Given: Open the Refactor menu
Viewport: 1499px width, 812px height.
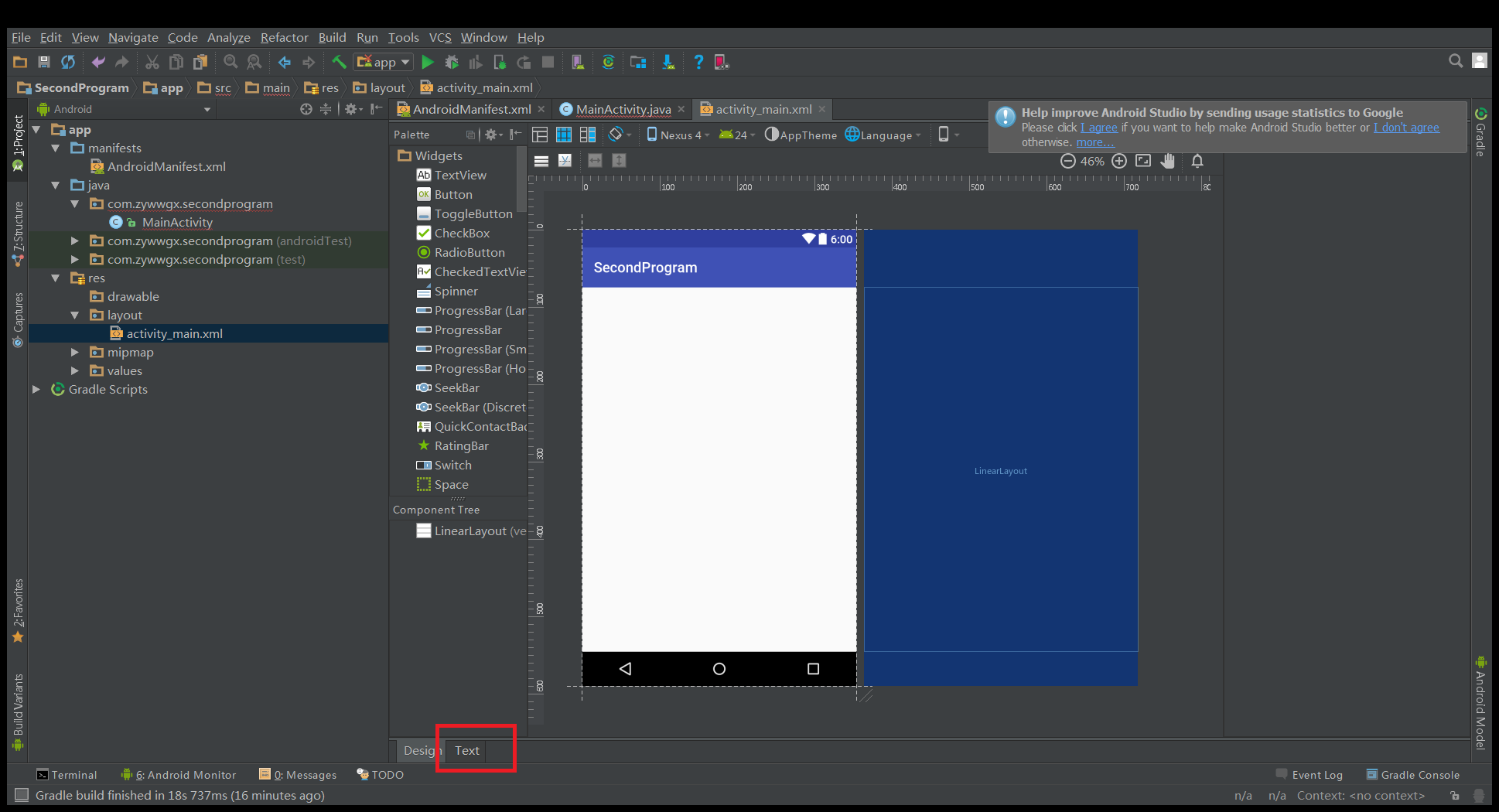Looking at the screenshot, I should coord(284,37).
